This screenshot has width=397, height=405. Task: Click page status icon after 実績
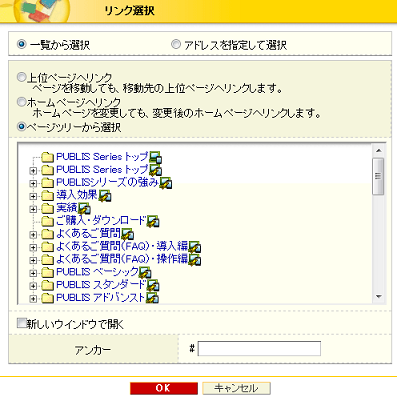coord(85,209)
